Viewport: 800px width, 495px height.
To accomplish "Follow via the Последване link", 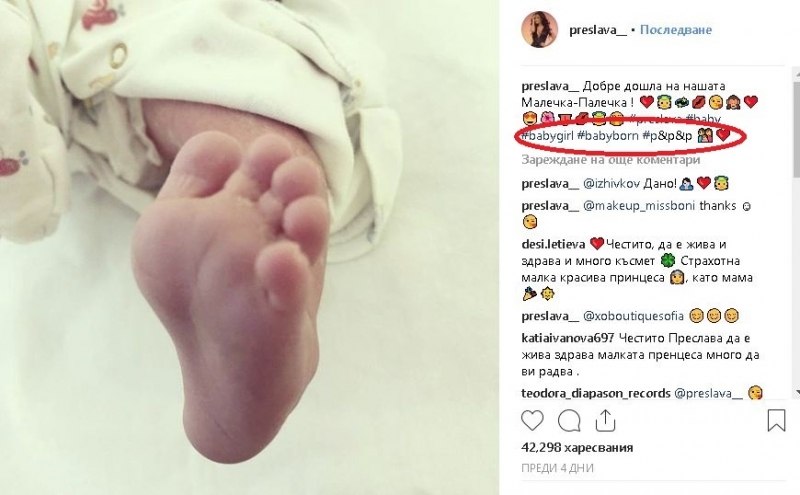I will [x=676, y=30].
